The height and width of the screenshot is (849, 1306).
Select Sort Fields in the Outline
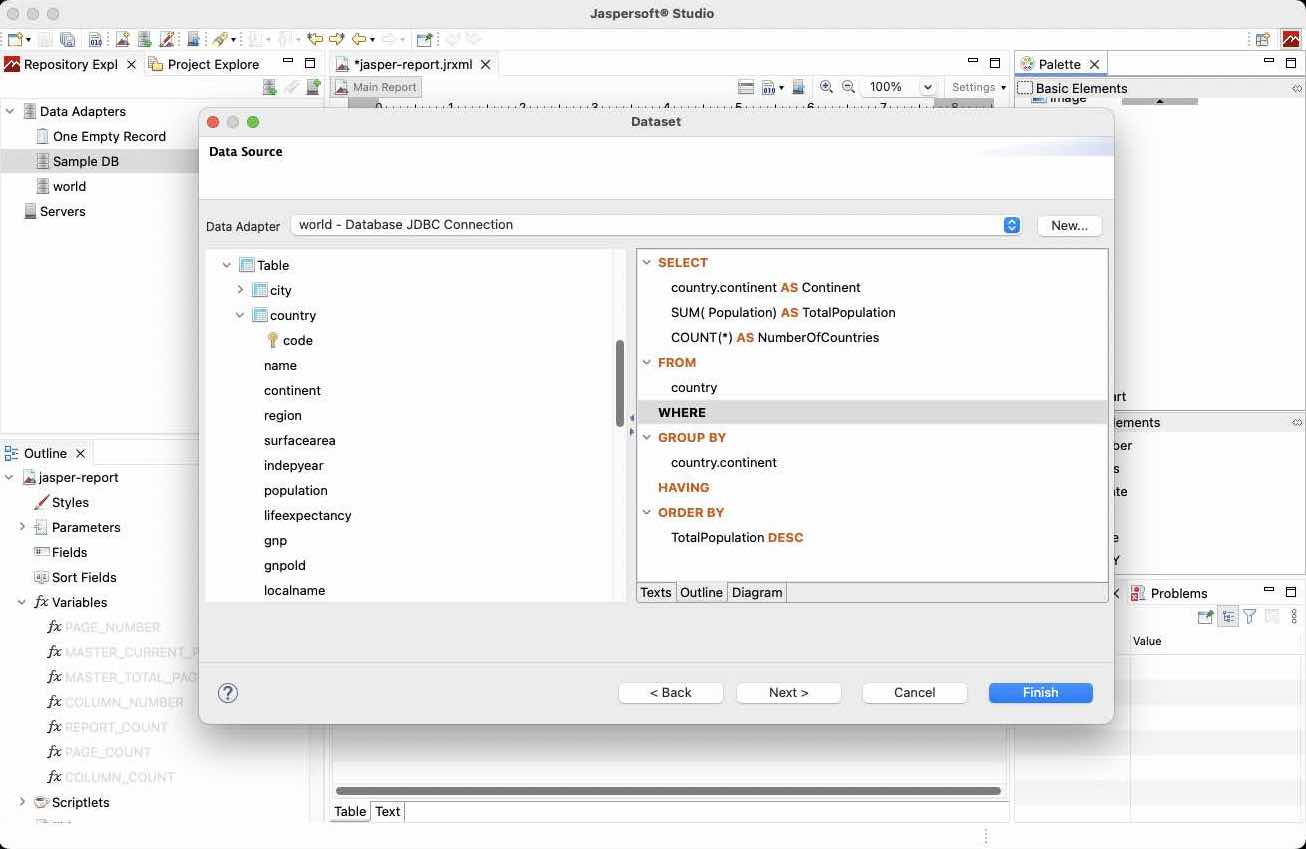pyautogui.click(x=84, y=577)
